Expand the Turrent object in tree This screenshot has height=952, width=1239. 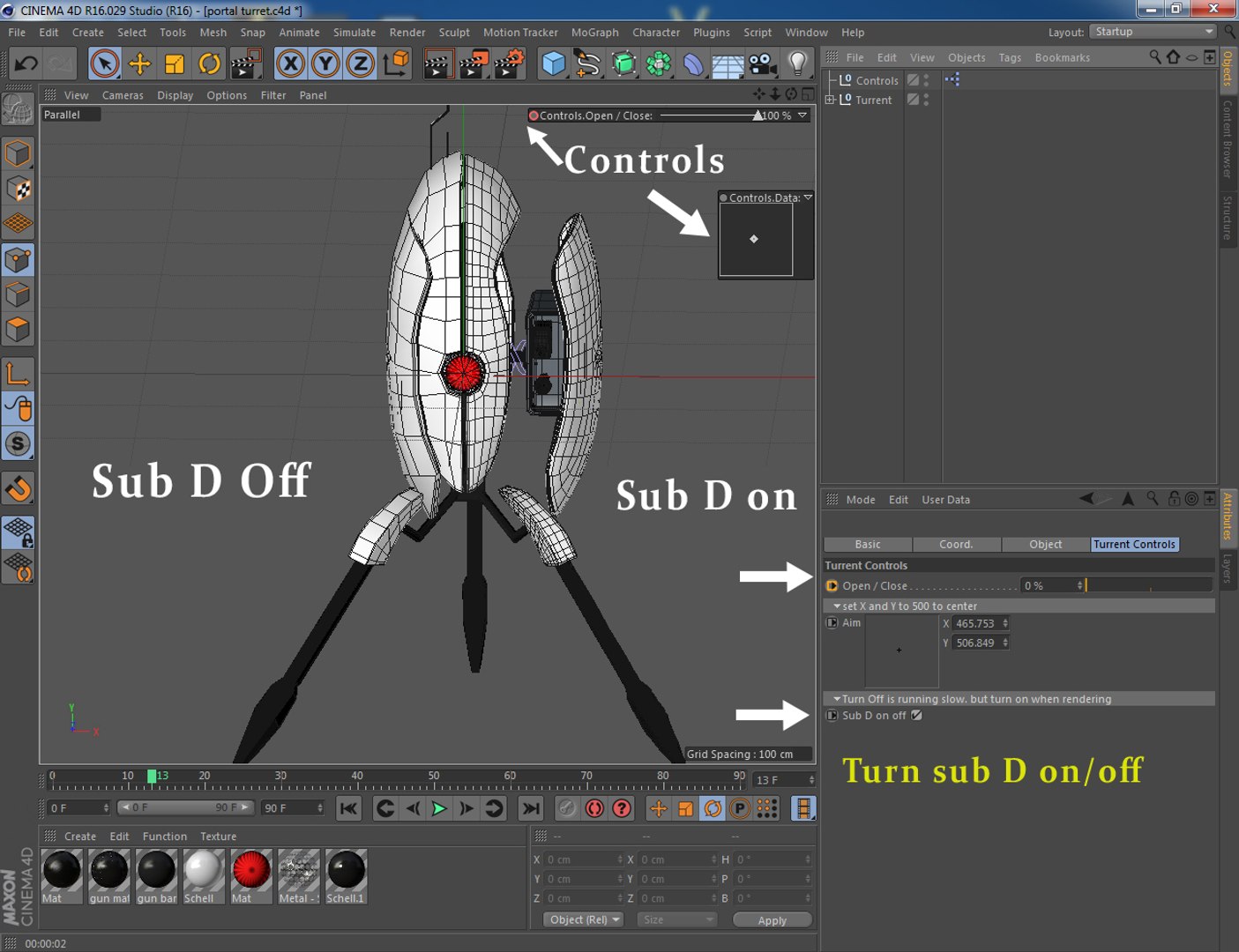pyautogui.click(x=830, y=100)
